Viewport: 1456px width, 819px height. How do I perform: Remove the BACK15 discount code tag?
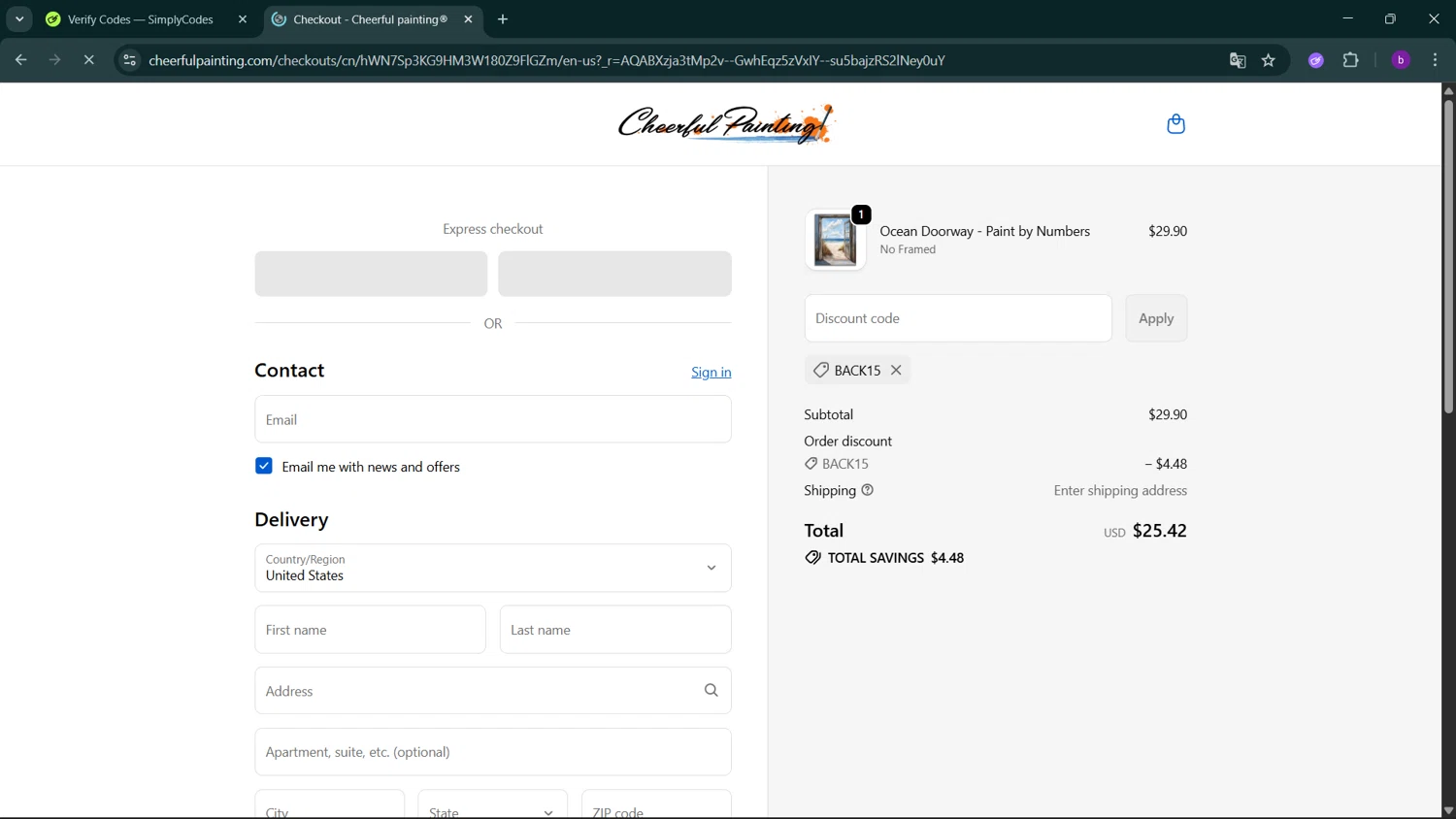pyautogui.click(x=896, y=370)
